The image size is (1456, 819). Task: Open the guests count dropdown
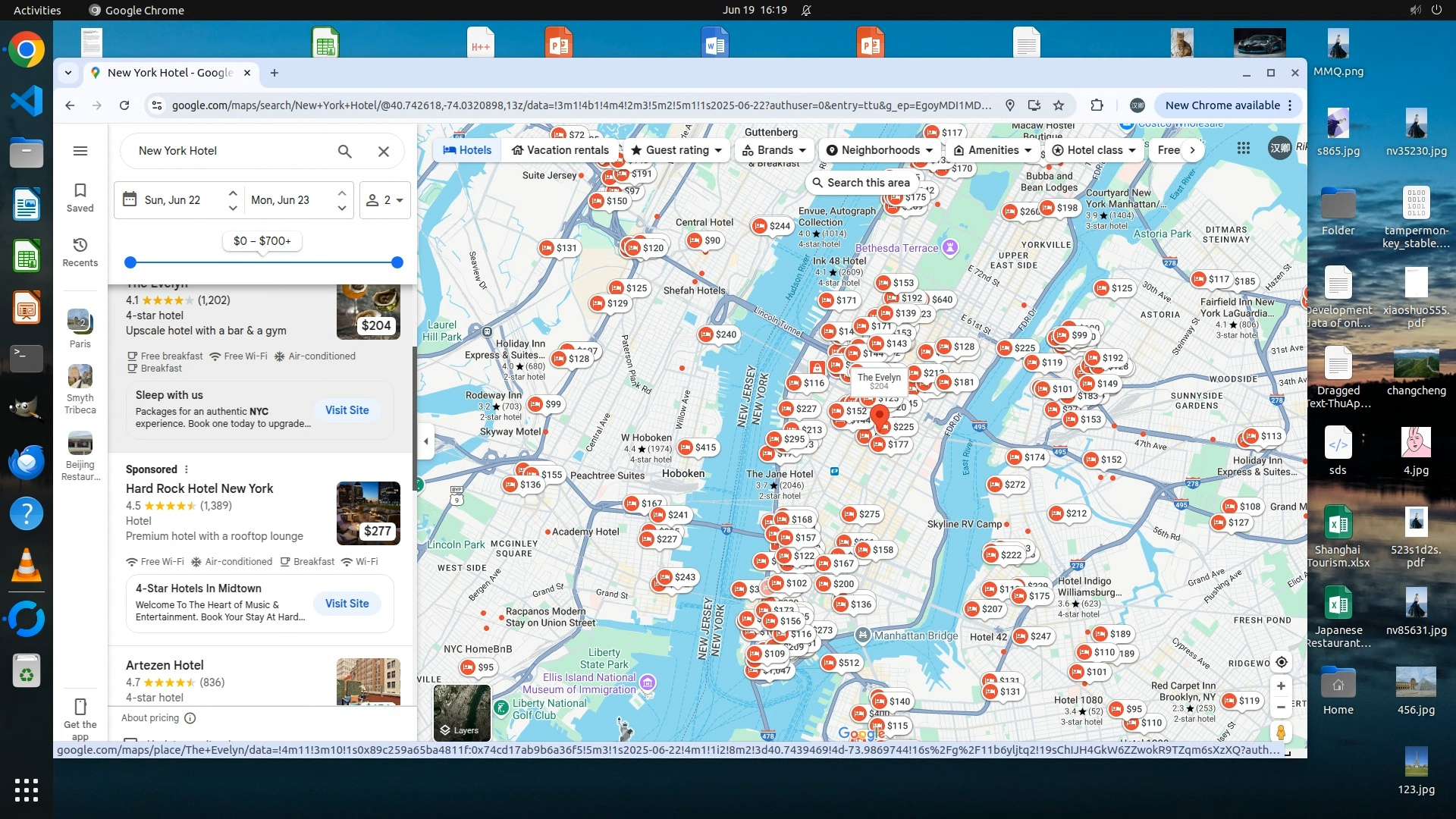point(384,200)
